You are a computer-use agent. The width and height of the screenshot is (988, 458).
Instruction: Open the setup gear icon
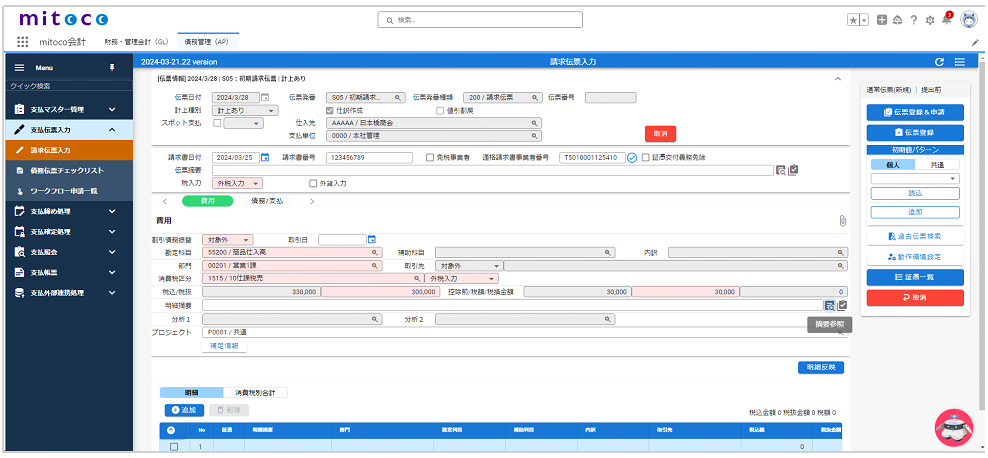click(930, 20)
